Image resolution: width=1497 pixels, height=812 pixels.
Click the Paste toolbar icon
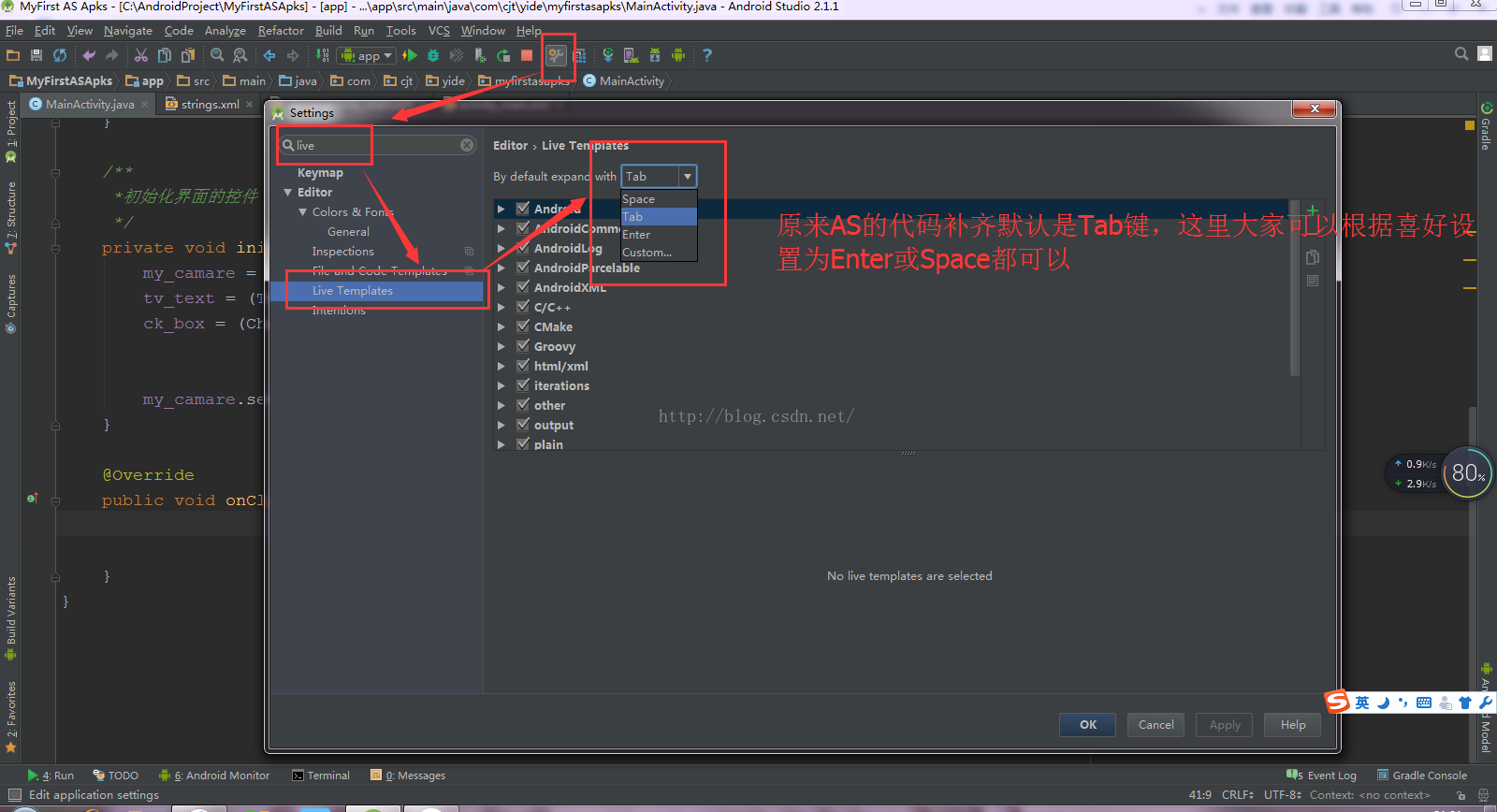click(188, 55)
